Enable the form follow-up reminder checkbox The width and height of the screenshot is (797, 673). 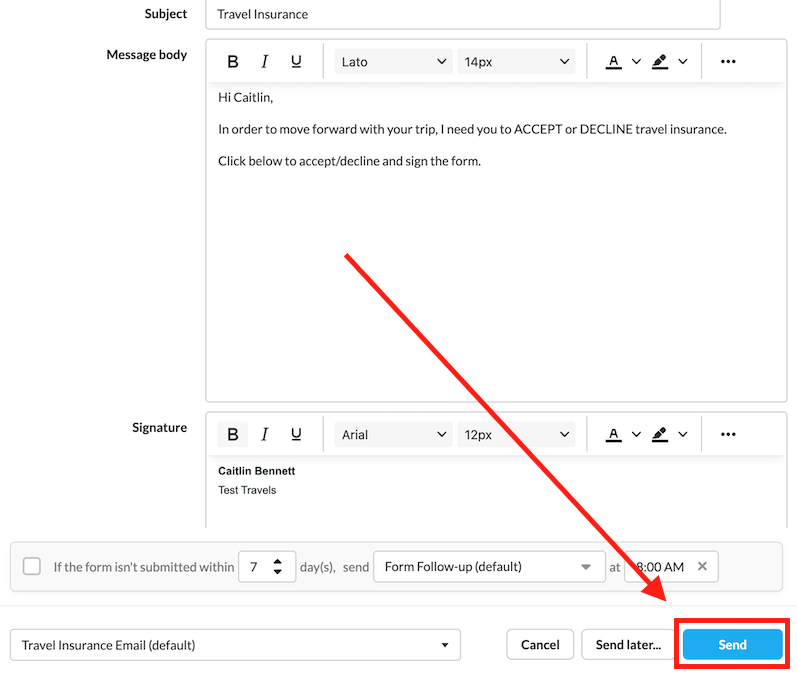tap(32, 566)
